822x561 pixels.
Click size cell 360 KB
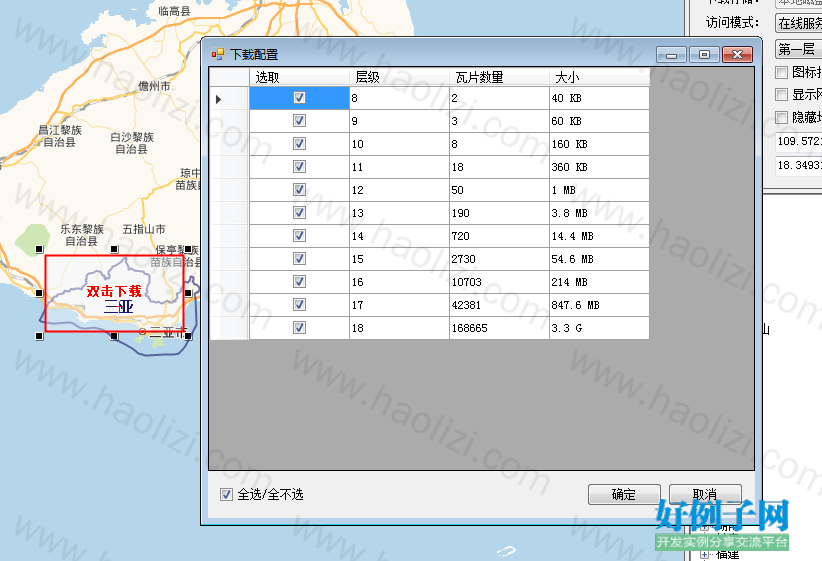point(599,167)
